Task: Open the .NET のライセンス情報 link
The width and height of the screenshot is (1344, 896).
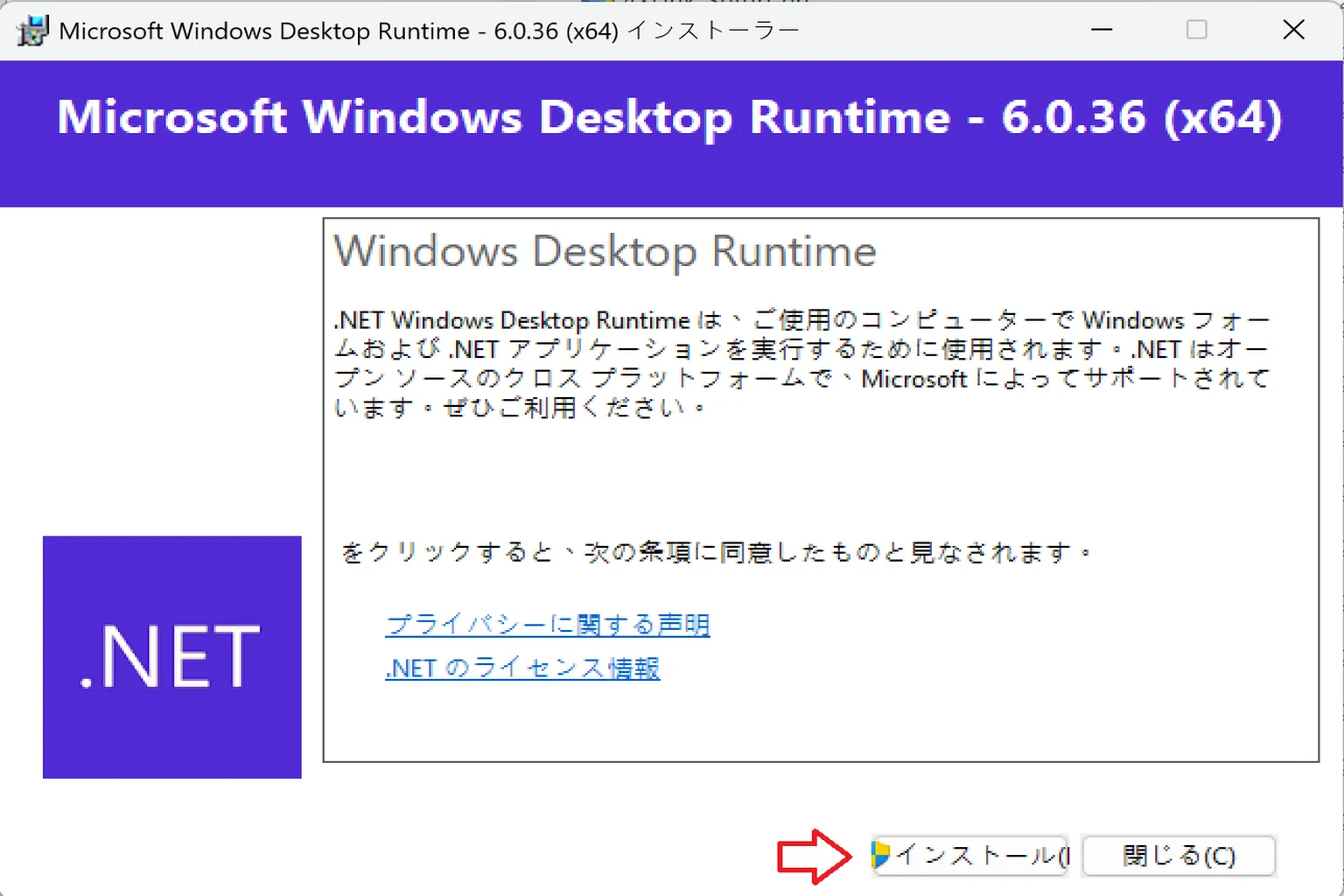Action: 522,668
